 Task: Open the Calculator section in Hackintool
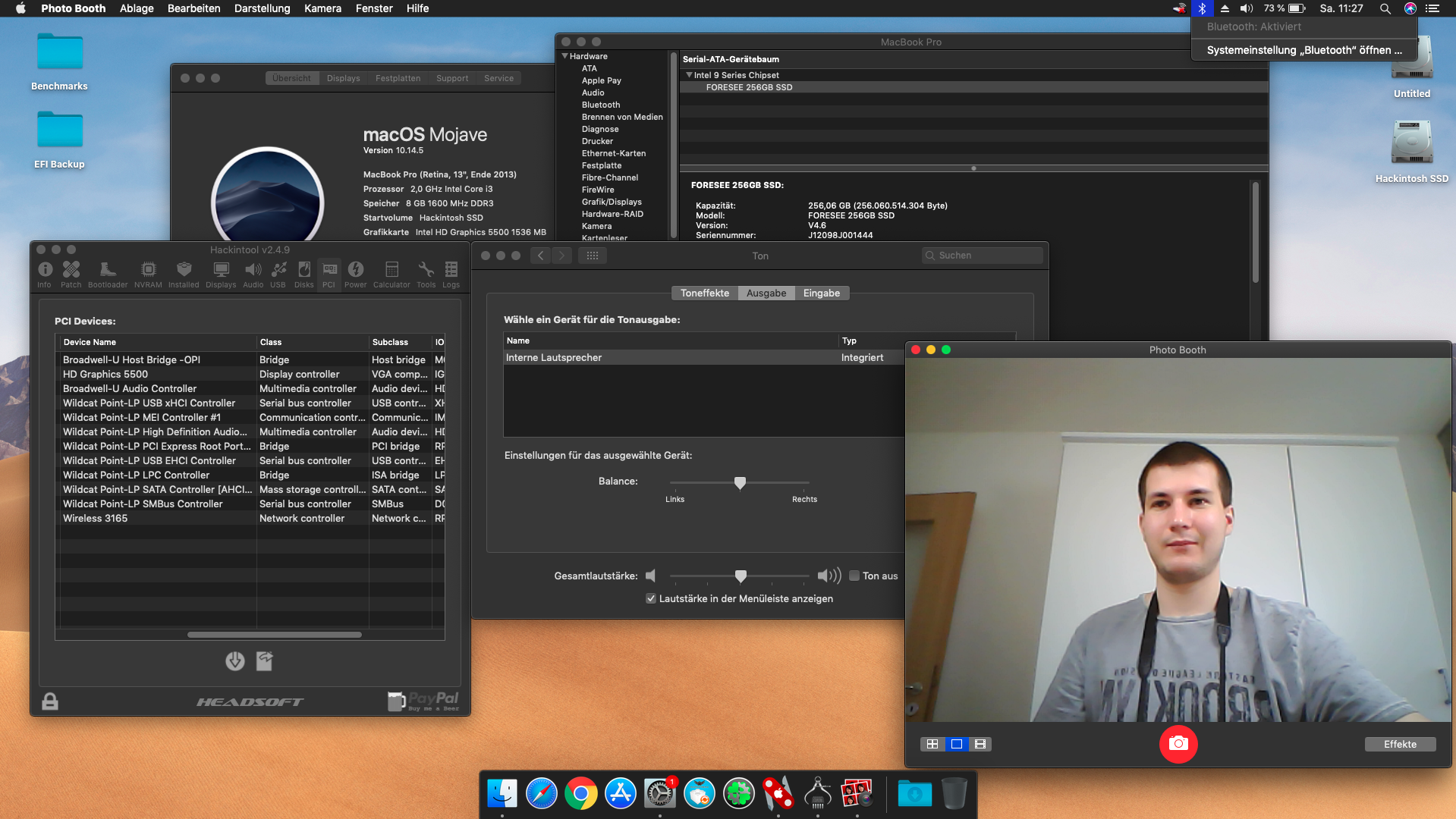tap(392, 274)
